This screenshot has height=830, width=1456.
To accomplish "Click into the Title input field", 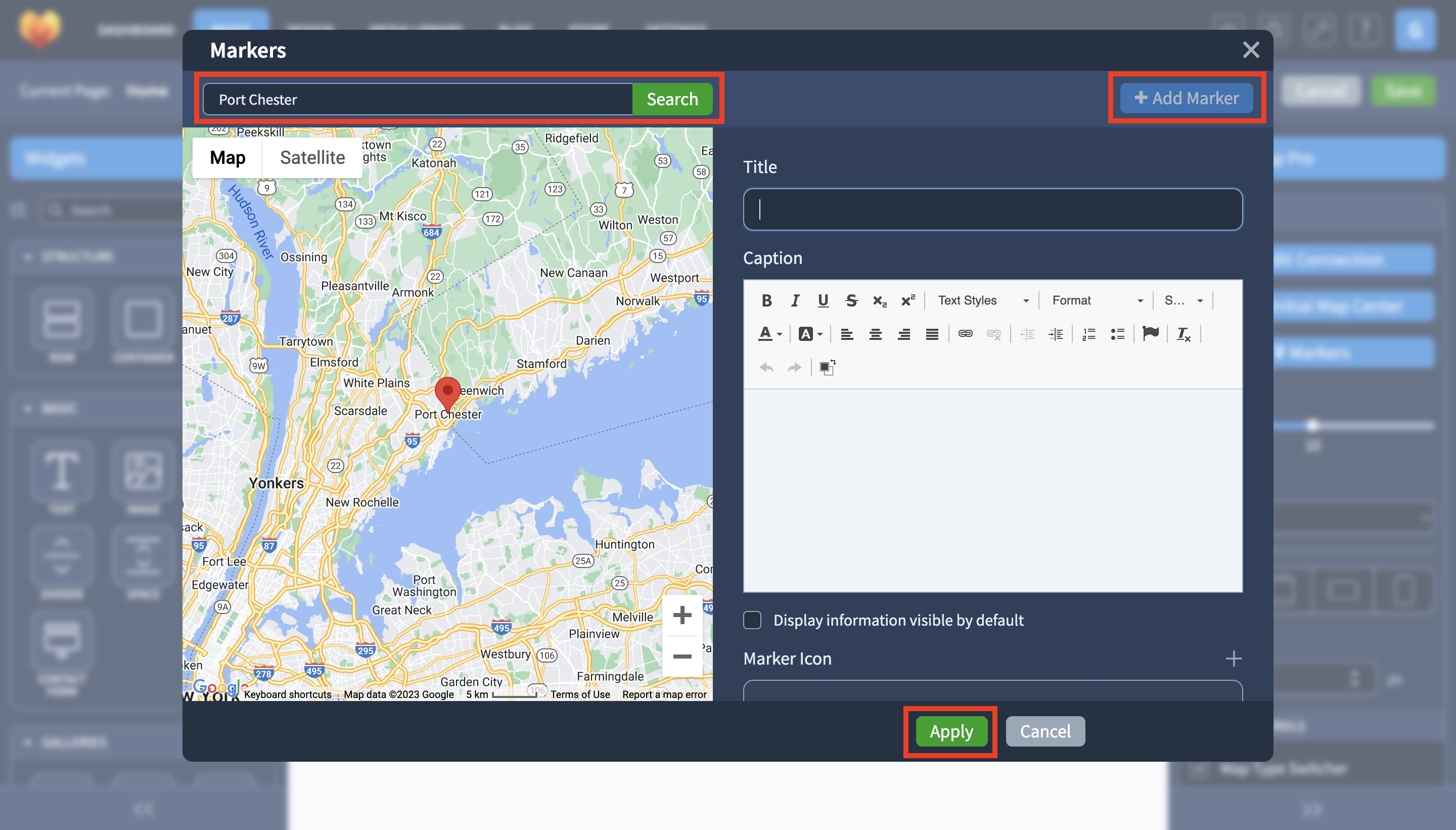I will click(x=992, y=209).
